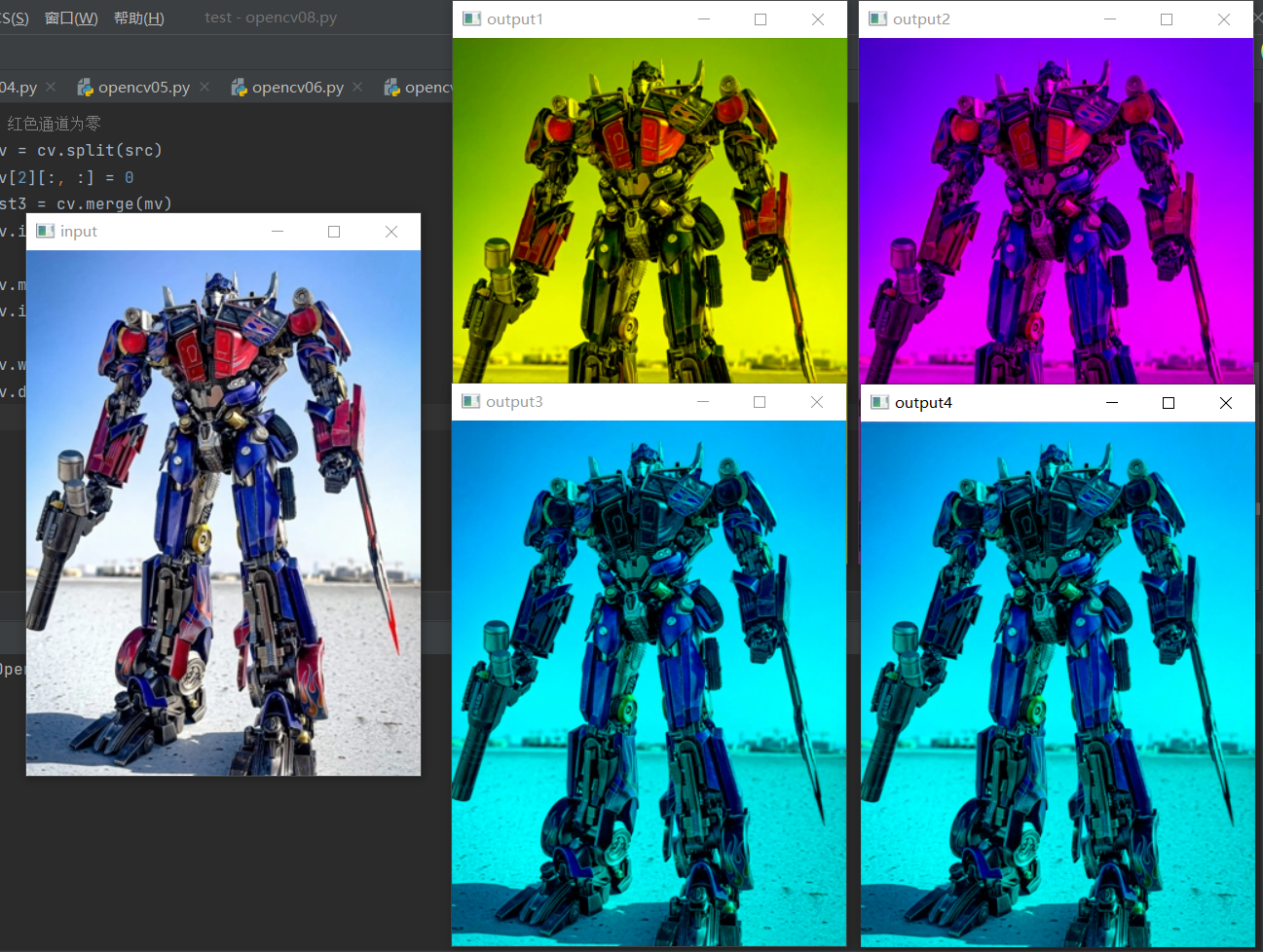This screenshot has height=952, width=1263.
Task: Open the 窗口(W) menu
Action: click(71, 18)
